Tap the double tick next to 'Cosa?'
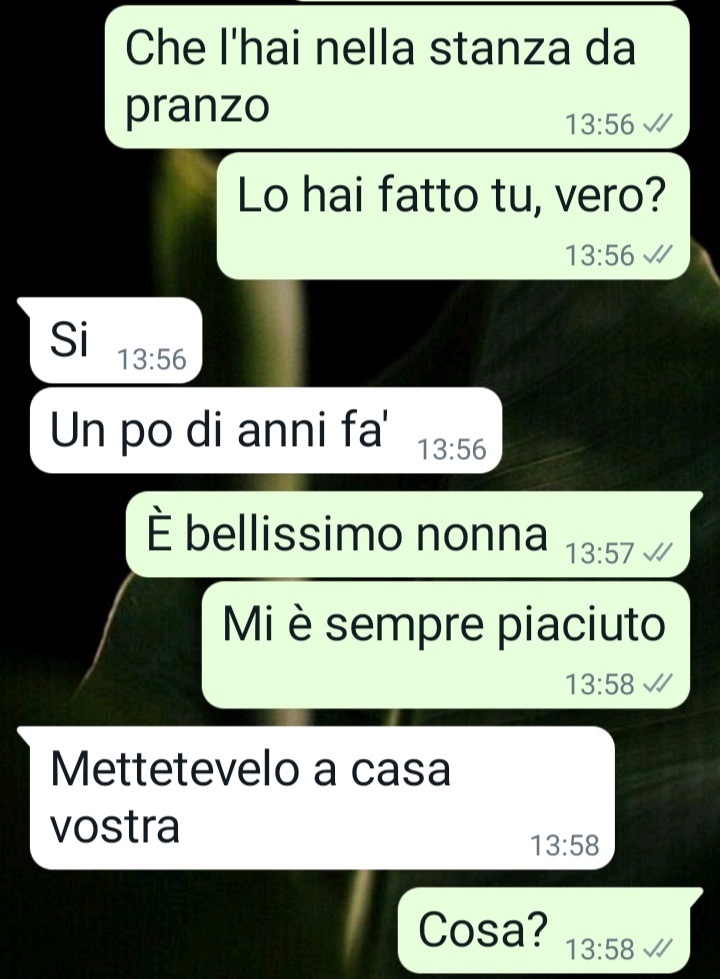The image size is (720, 979). coord(658,950)
